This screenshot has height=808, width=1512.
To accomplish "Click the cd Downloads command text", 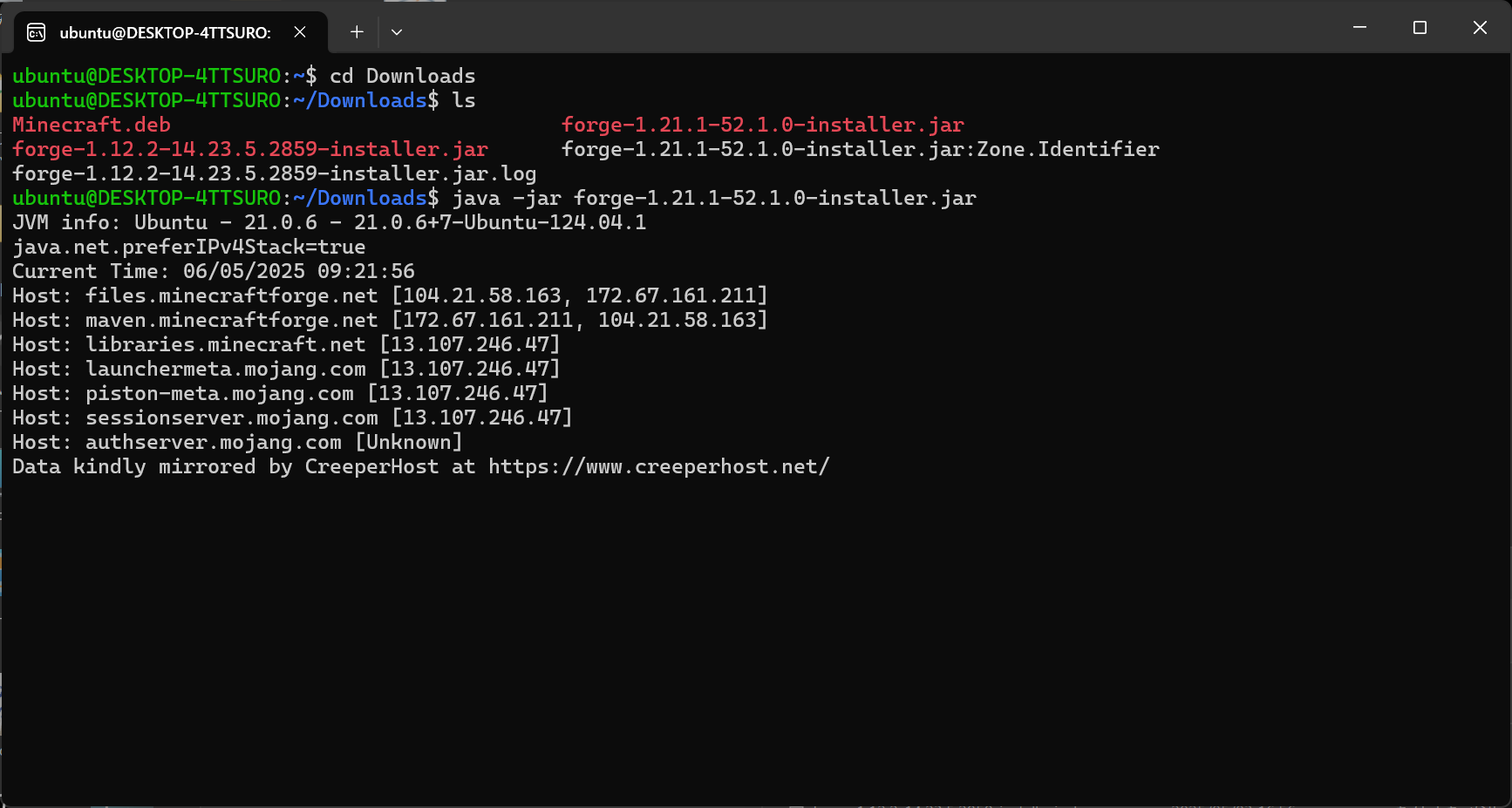I will 403,76.
